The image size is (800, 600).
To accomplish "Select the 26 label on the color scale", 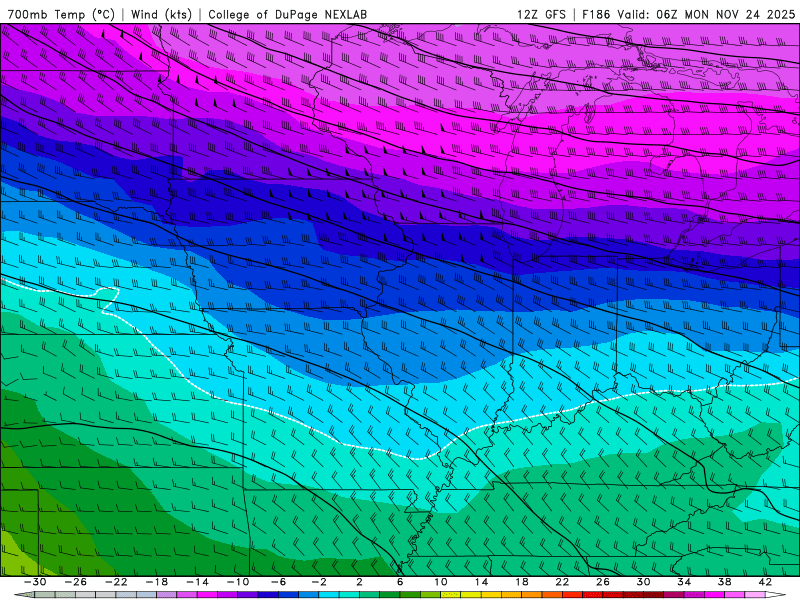I will point(603,582).
